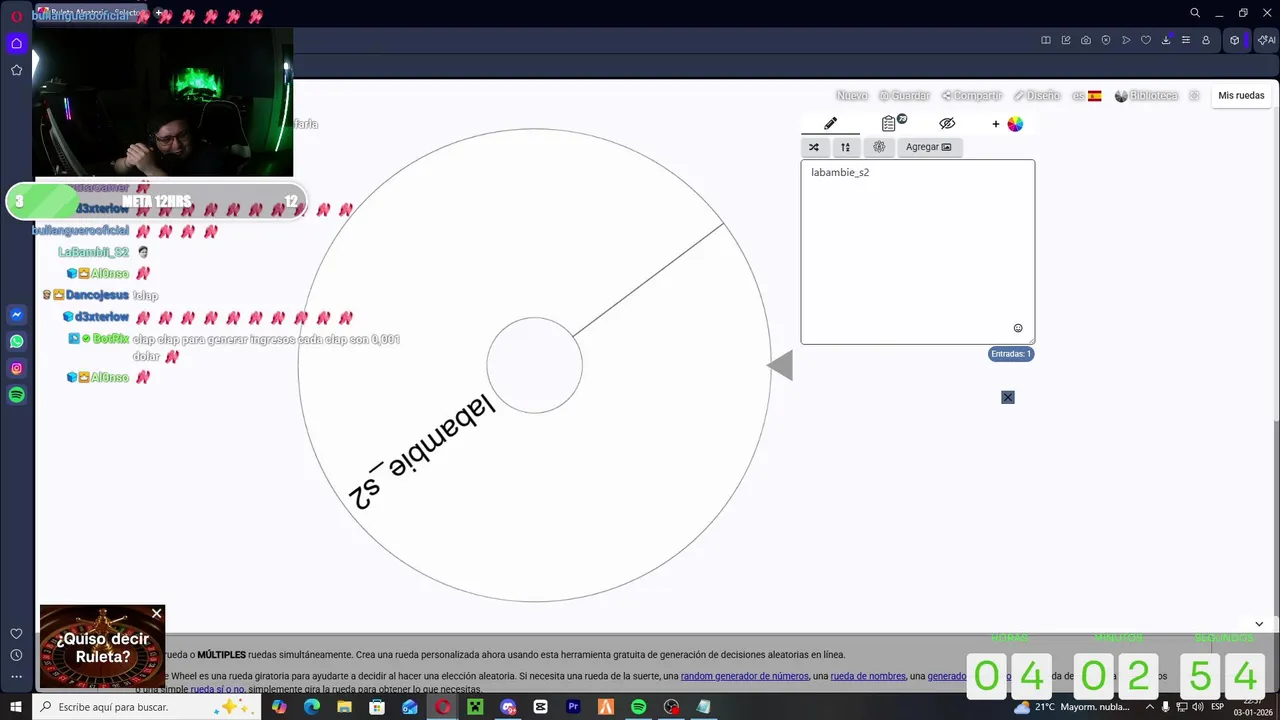
Task: Open the ad blocker shield icon
Action: coord(1106,41)
